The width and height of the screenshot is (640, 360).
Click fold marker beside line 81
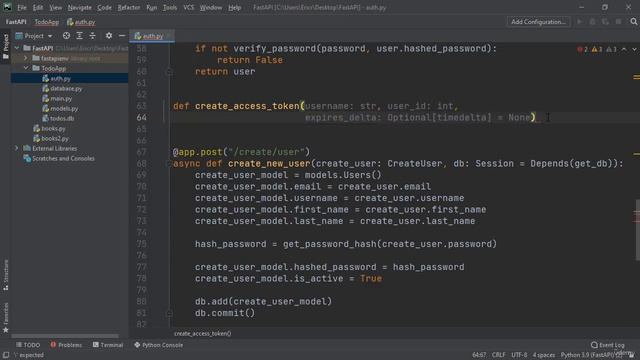click(x=169, y=313)
